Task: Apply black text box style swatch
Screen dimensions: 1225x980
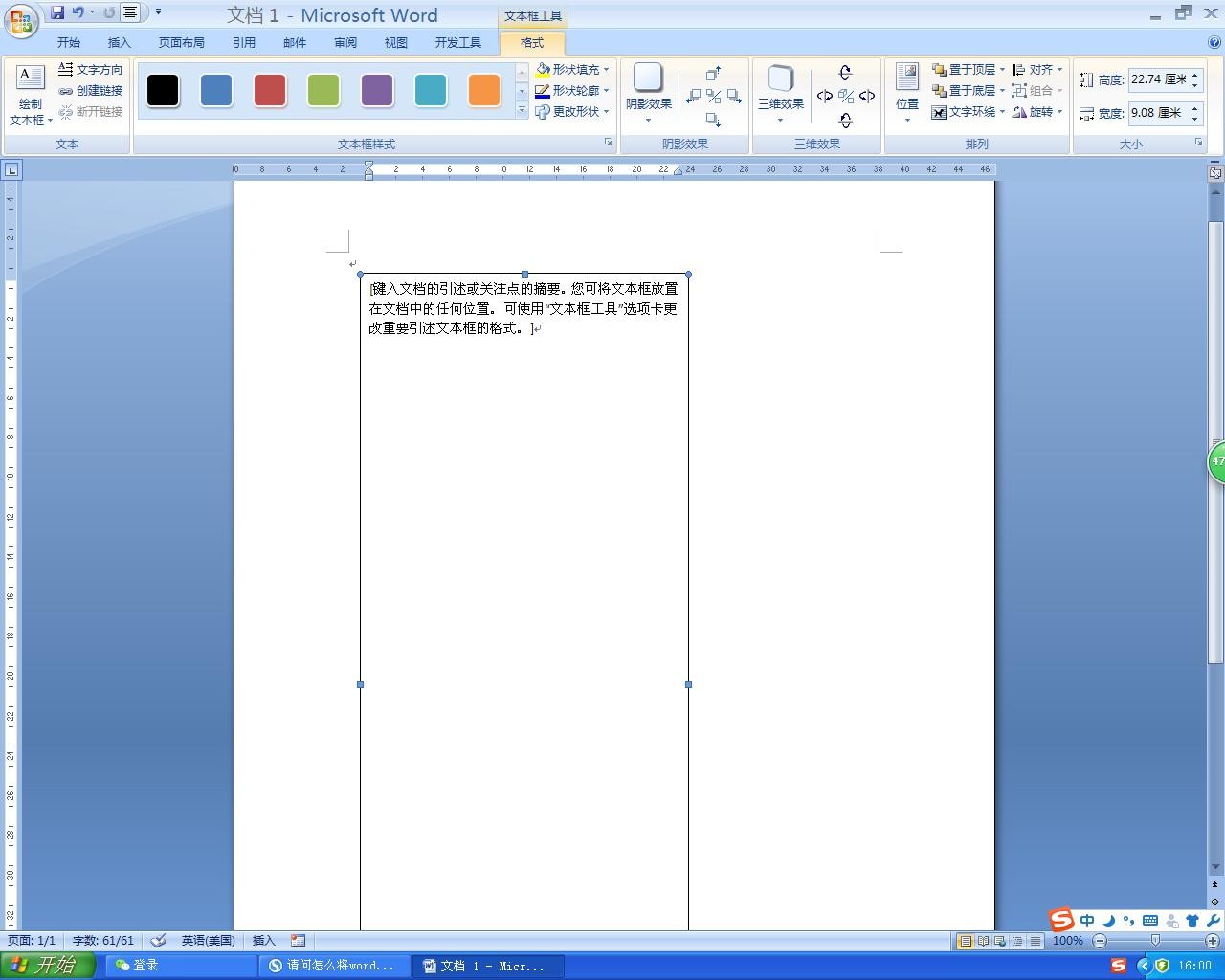Action: point(163,90)
